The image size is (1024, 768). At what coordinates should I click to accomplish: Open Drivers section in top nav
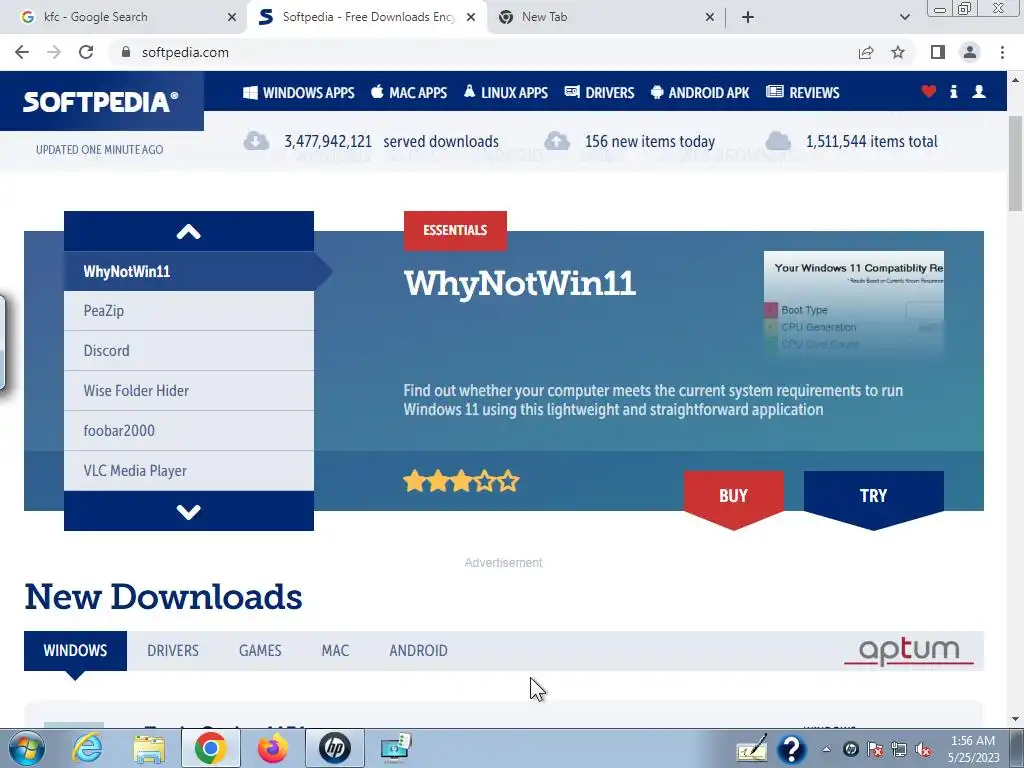pyautogui.click(x=600, y=93)
